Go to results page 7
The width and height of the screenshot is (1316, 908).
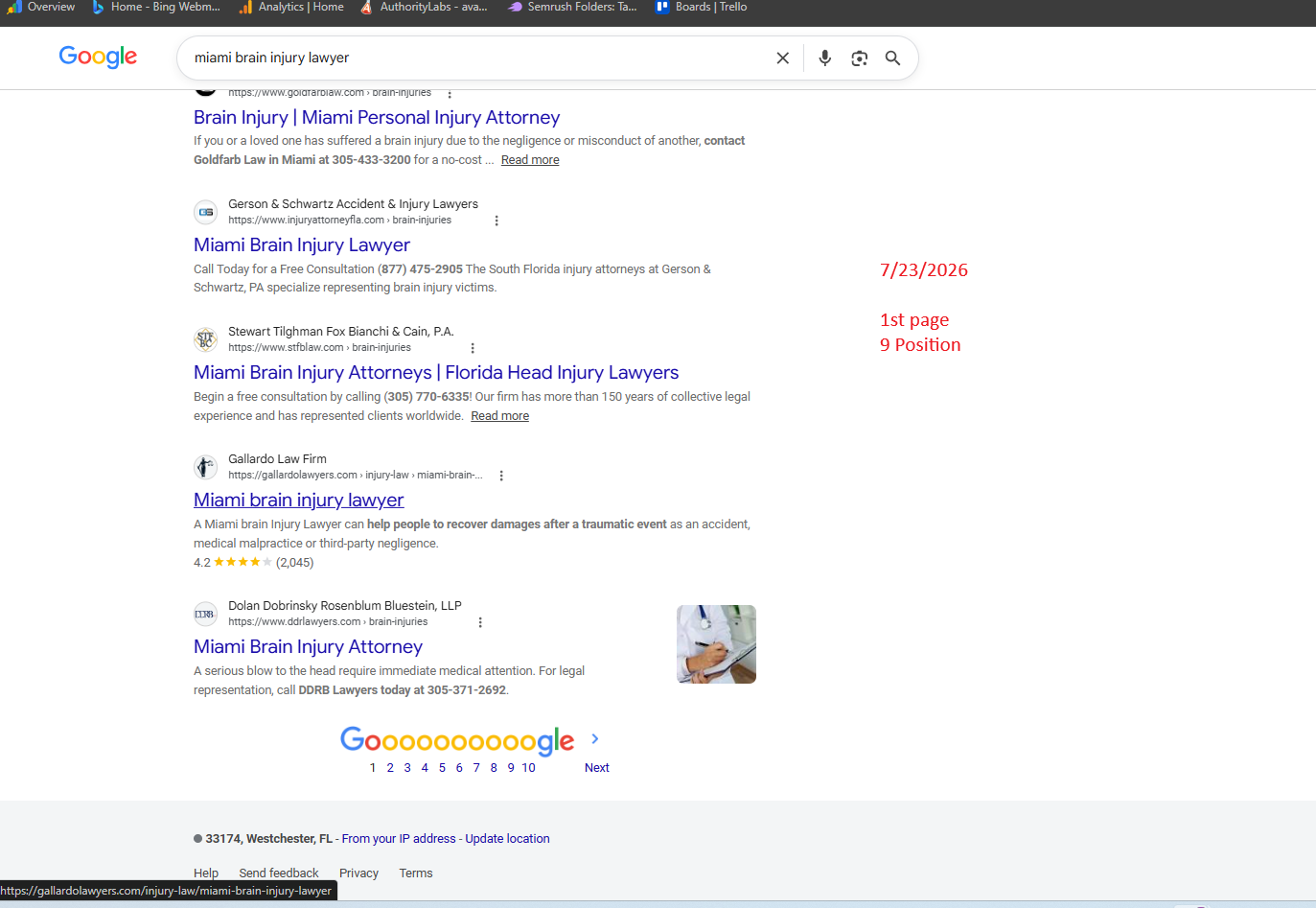[476, 768]
